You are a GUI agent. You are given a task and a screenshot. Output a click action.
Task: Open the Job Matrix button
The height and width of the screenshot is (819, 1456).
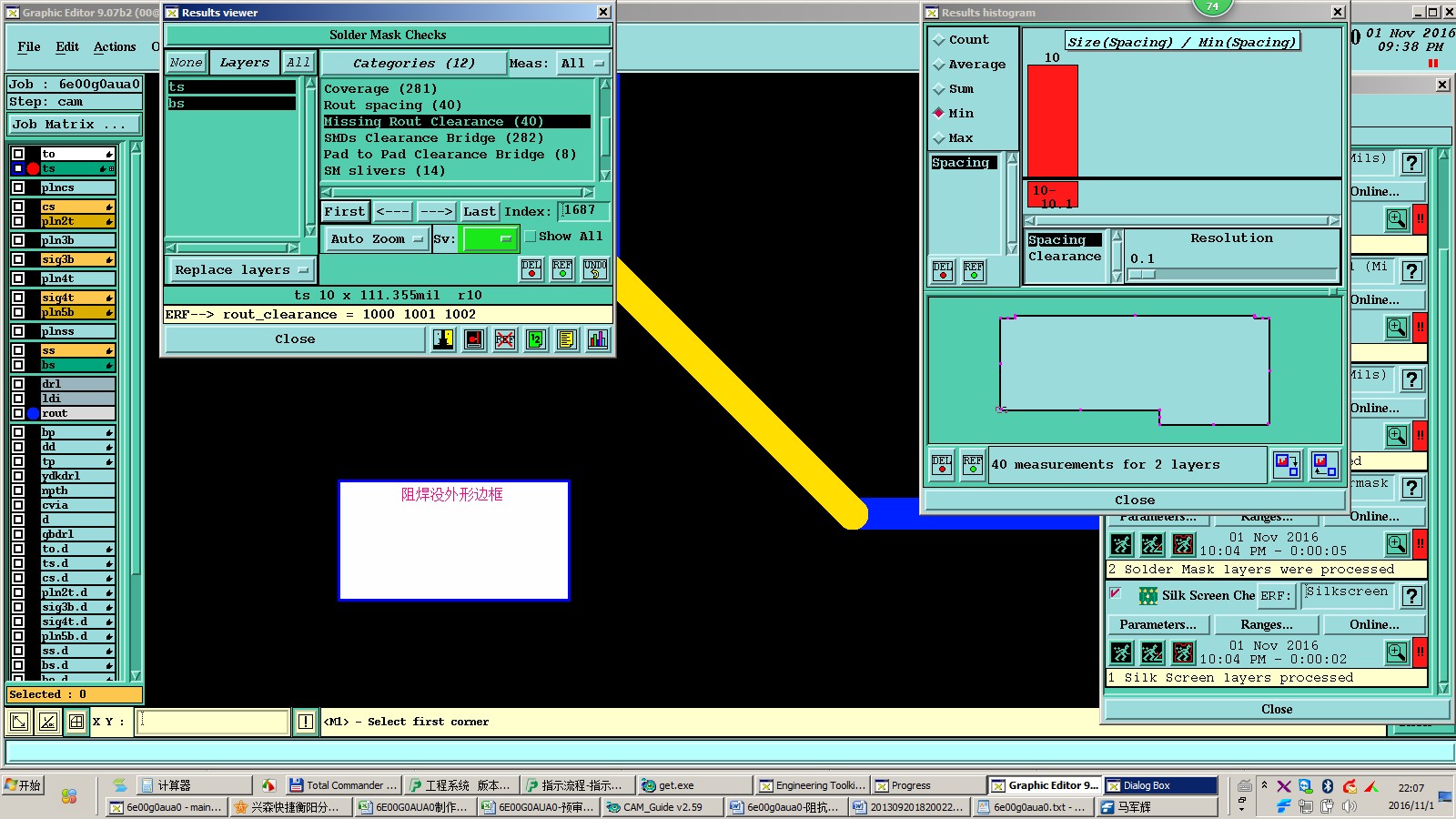pos(75,125)
